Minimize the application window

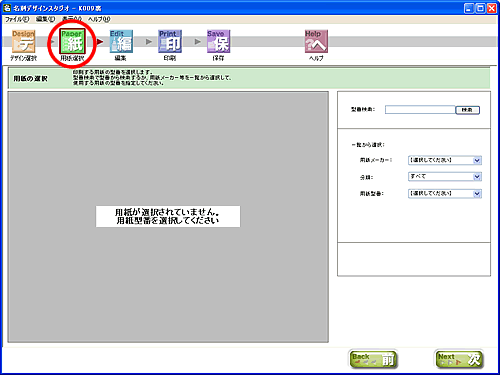pos(469,8)
